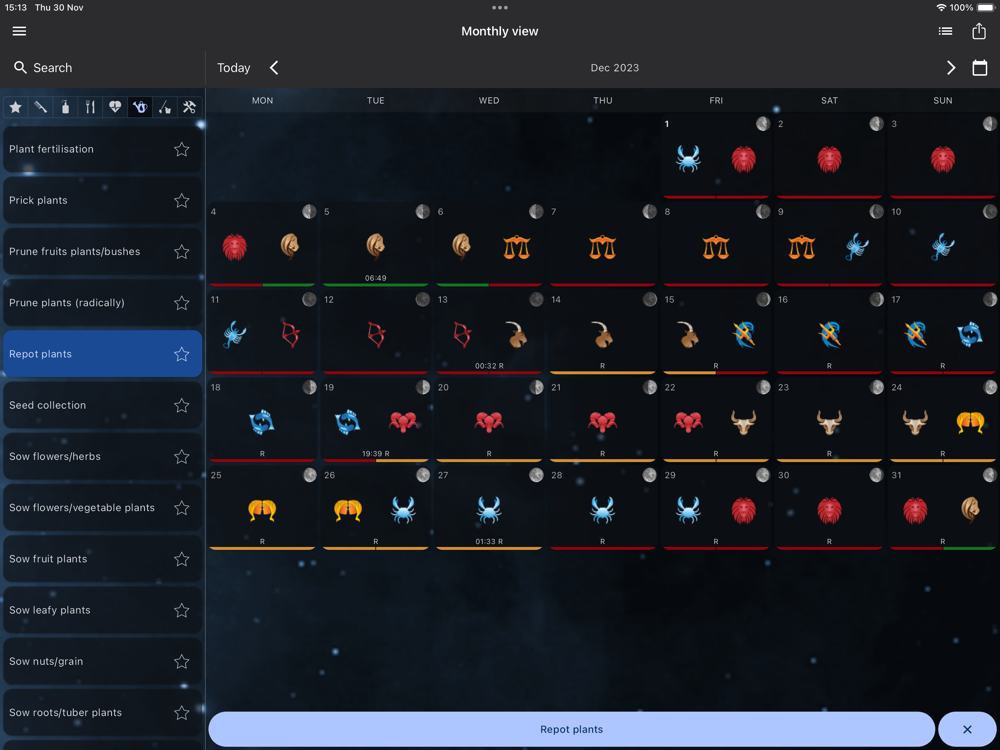Screen dimensions: 1000x750
Task: Click the Cancer crab icon on December 27
Action: 489,510
